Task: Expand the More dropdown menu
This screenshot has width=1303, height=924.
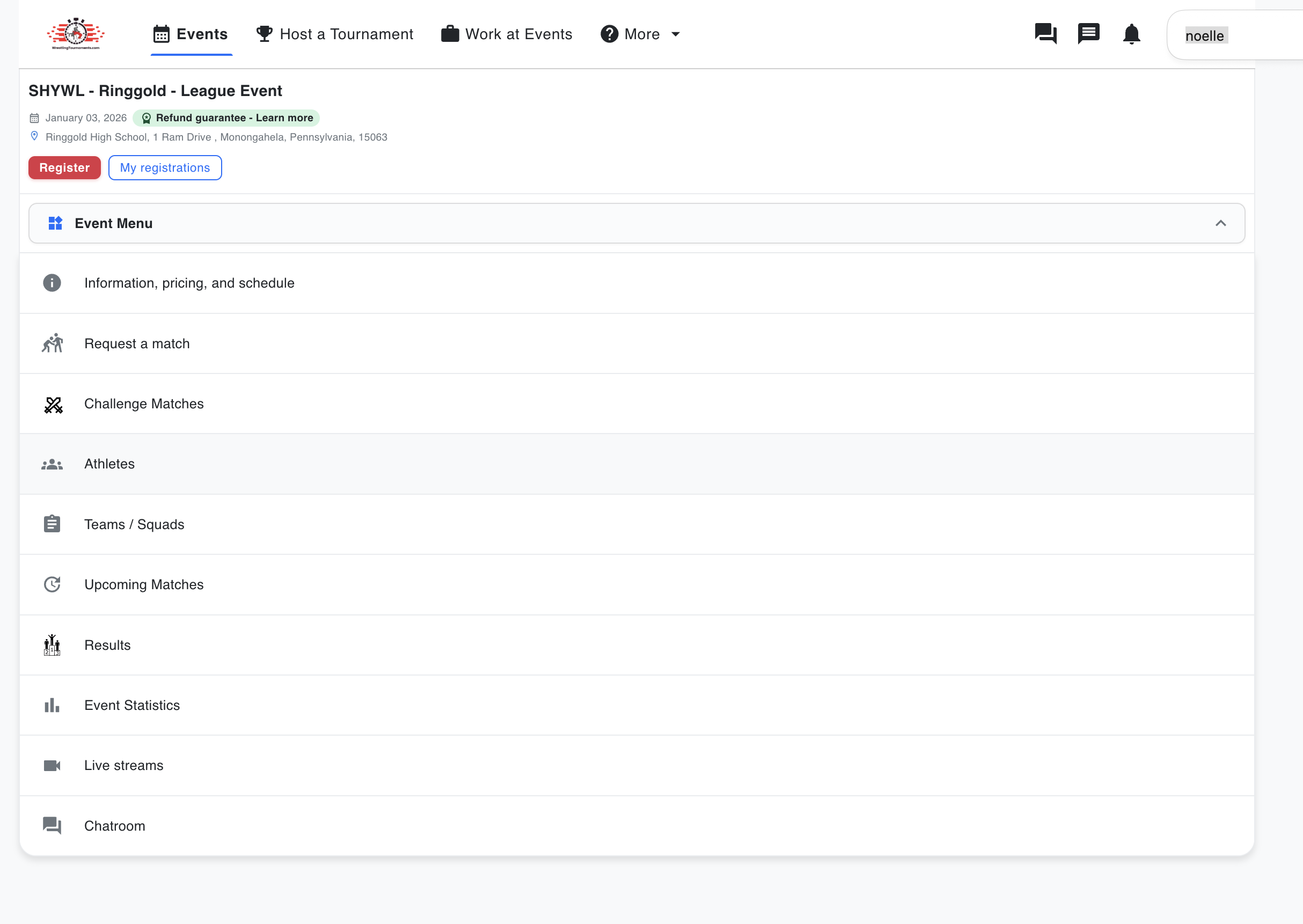Action: (x=641, y=34)
